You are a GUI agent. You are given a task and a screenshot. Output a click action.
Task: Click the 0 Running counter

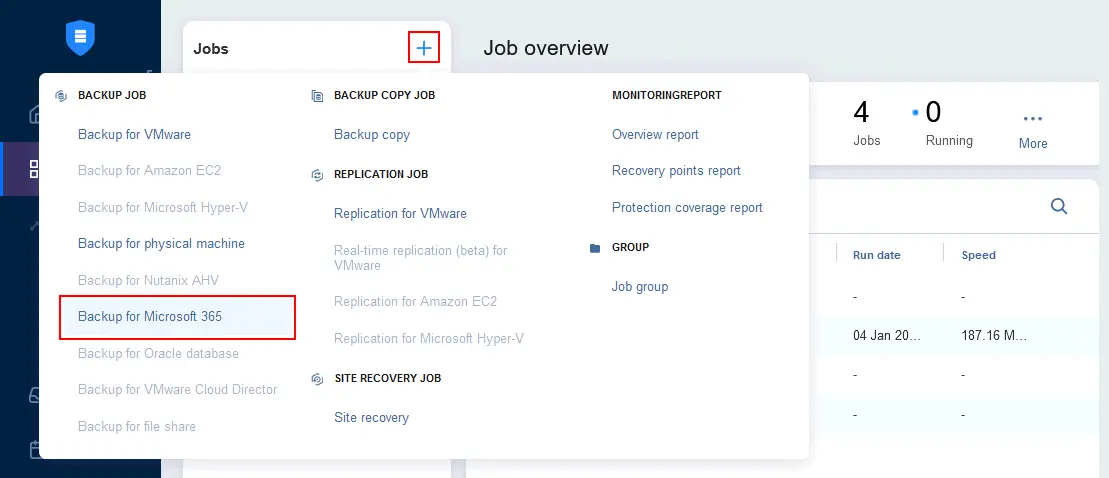coord(948,123)
